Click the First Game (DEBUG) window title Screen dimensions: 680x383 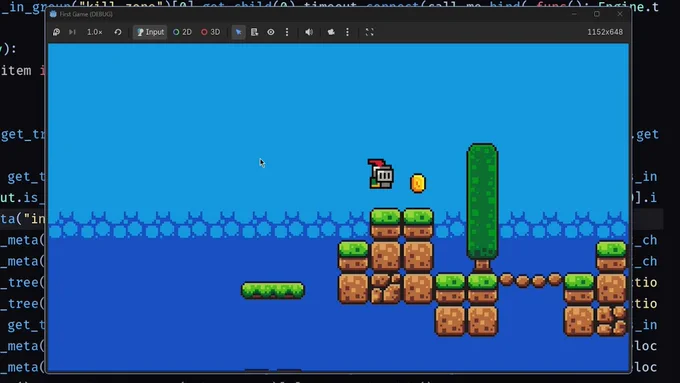point(86,14)
